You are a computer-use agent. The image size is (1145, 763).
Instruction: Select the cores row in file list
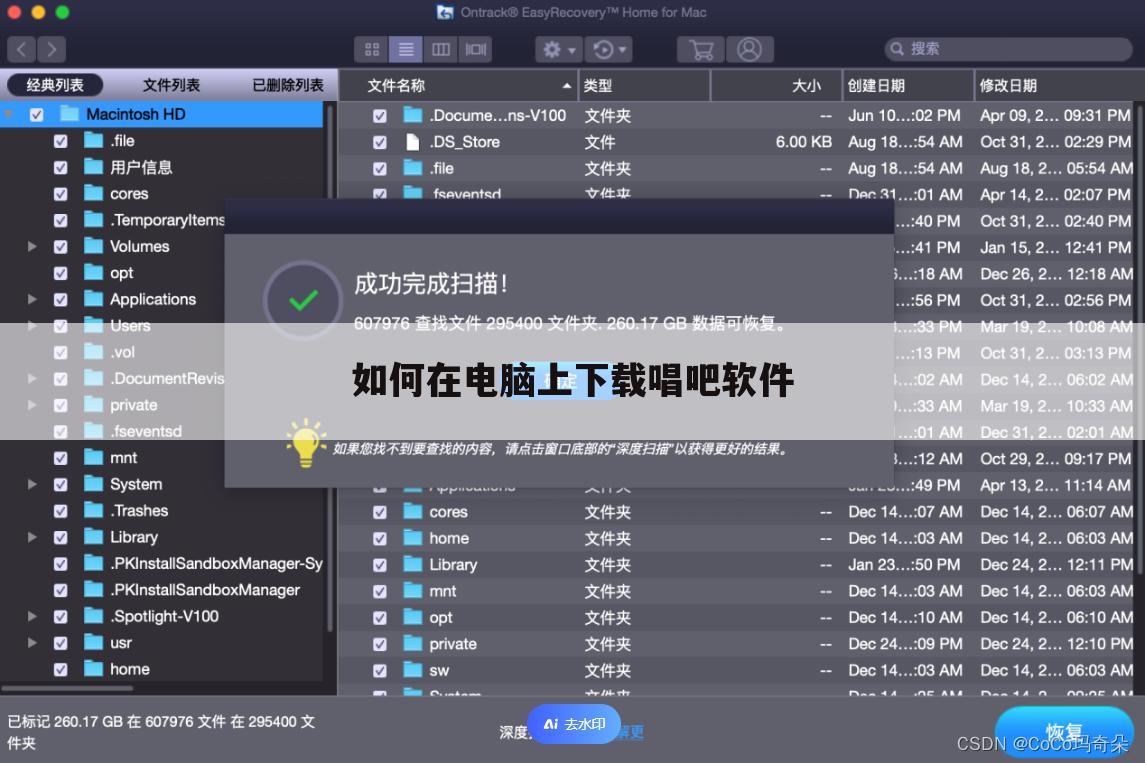[738, 512]
